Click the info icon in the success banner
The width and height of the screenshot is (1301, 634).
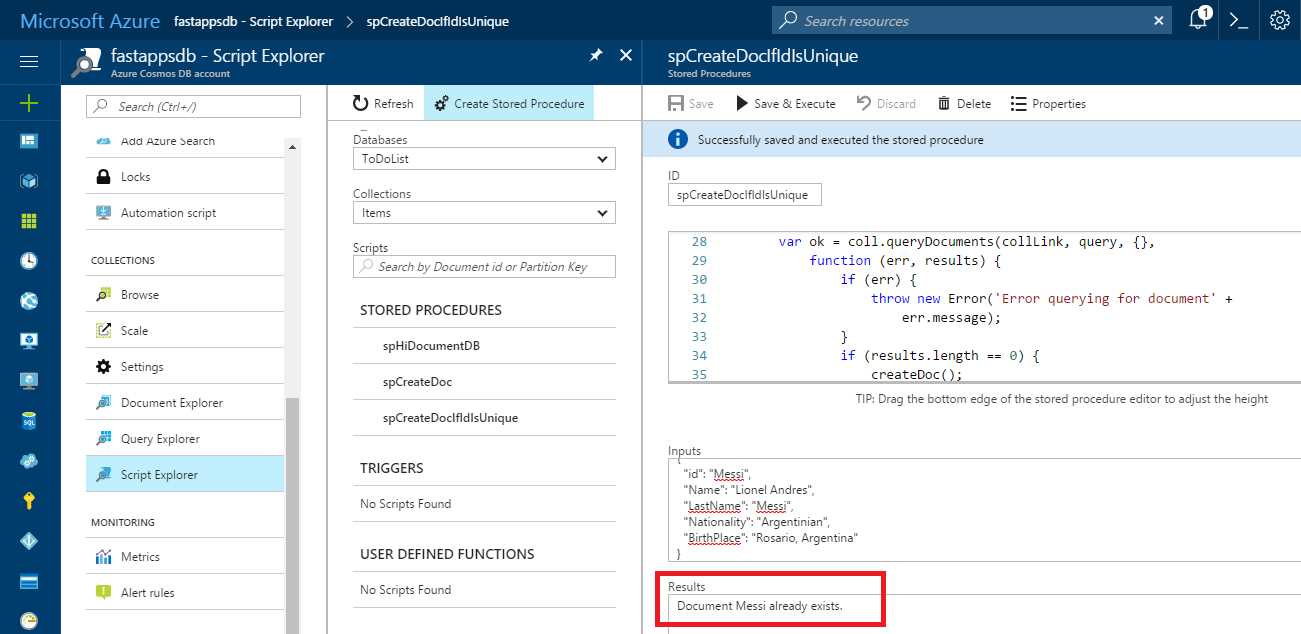click(x=678, y=139)
